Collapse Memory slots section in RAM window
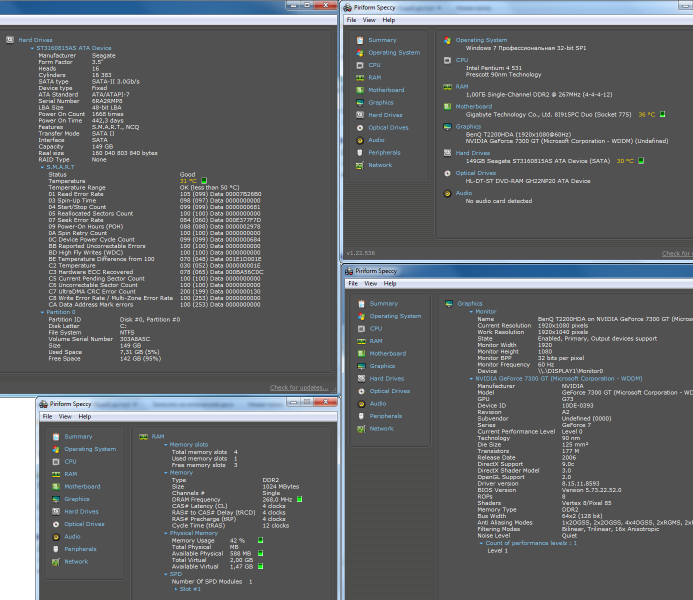Viewport: 693px width, 600px height. click(166, 445)
